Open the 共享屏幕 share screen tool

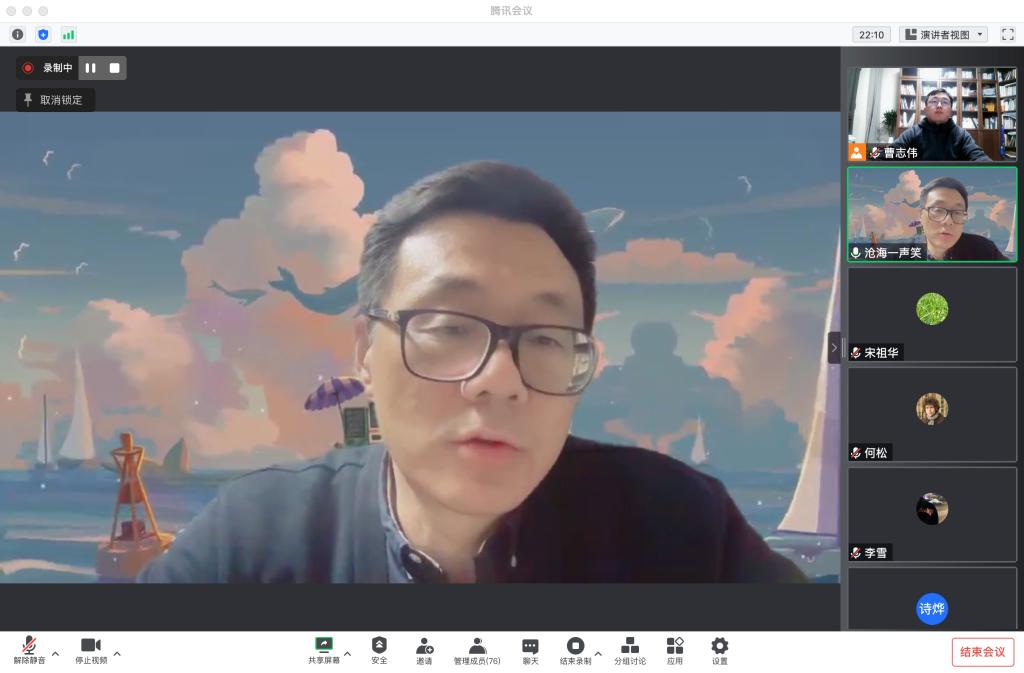pos(323,651)
